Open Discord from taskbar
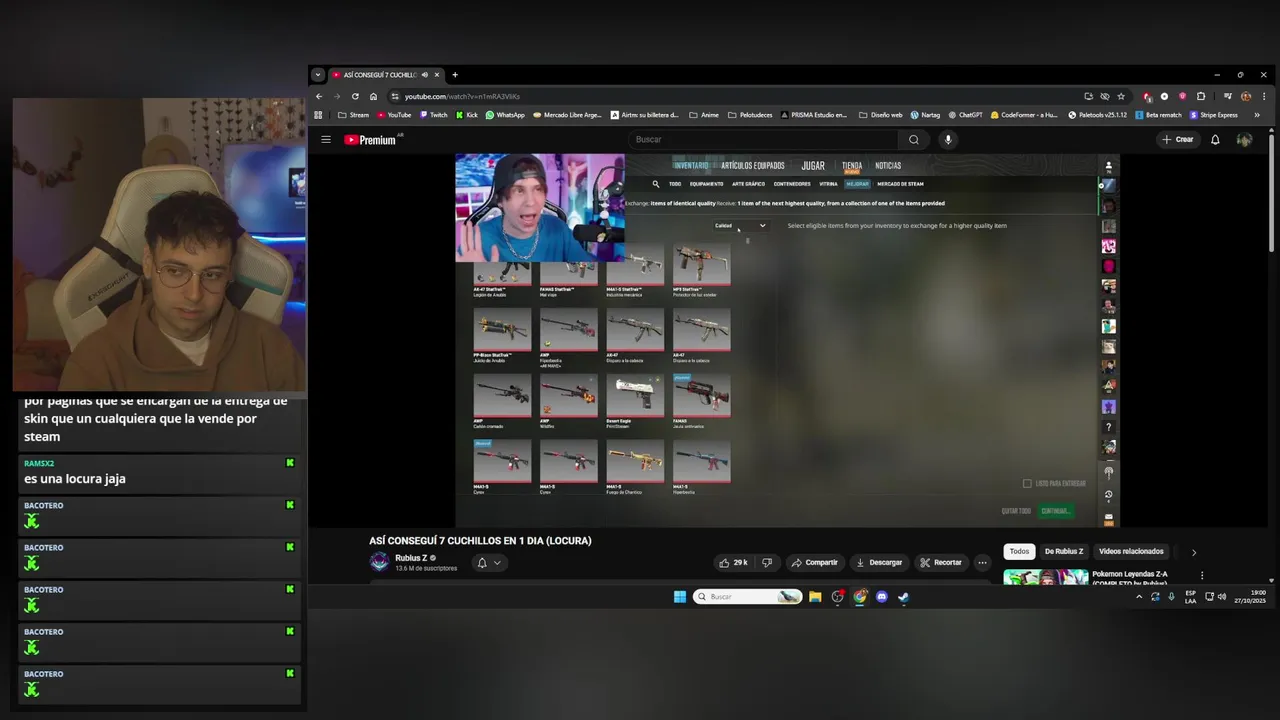This screenshot has height=720, width=1280. (x=881, y=597)
